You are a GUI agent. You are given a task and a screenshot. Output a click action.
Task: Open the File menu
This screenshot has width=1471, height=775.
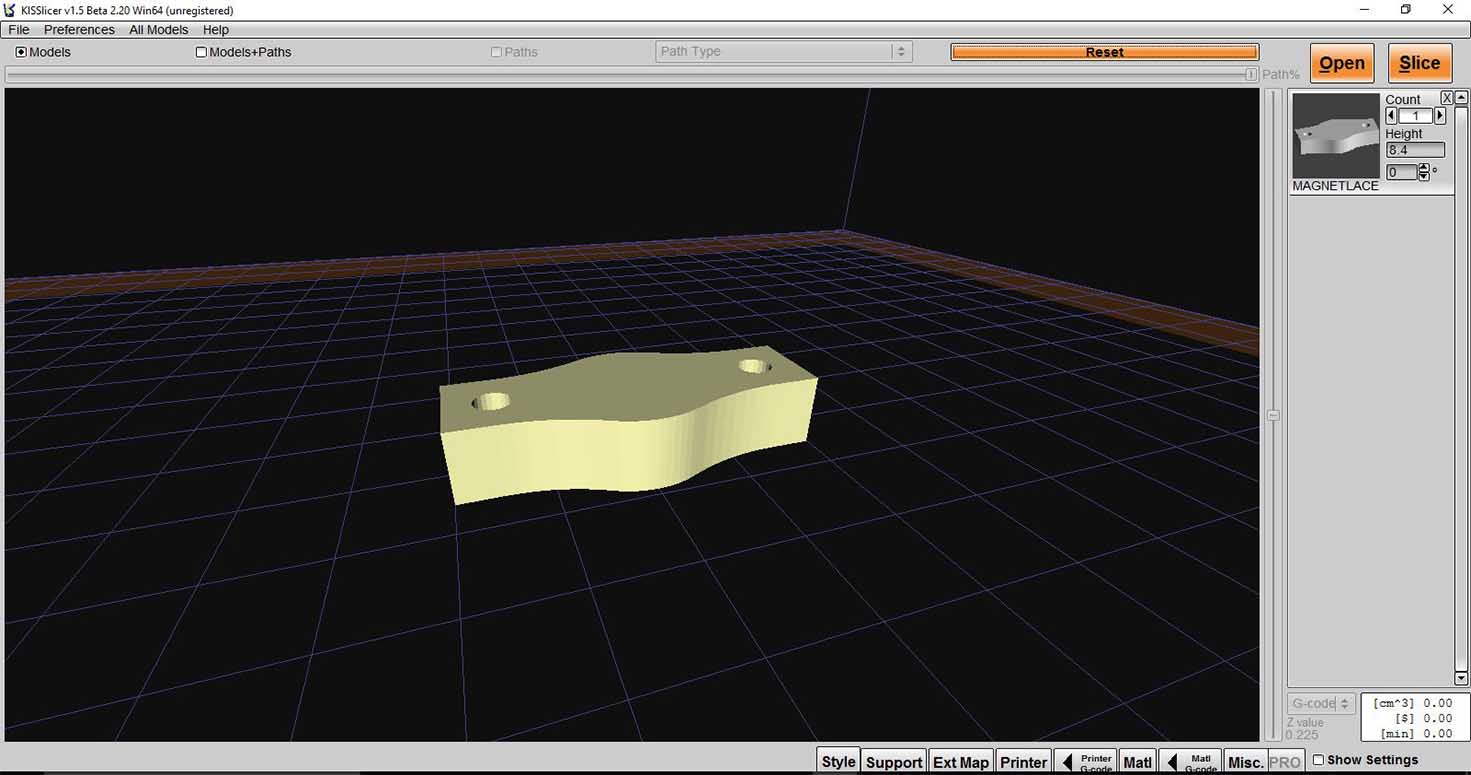[19, 30]
